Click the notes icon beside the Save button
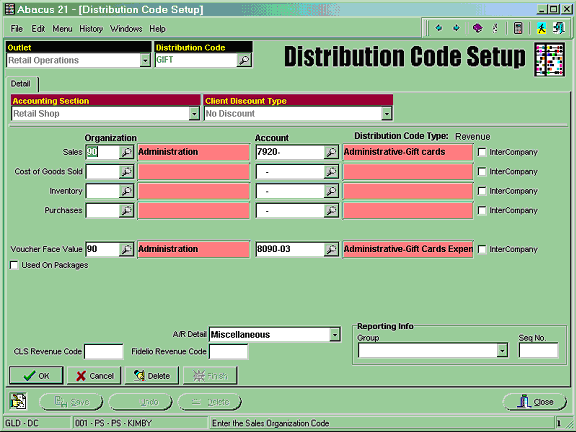The image size is (576, 432). (18, 401)
